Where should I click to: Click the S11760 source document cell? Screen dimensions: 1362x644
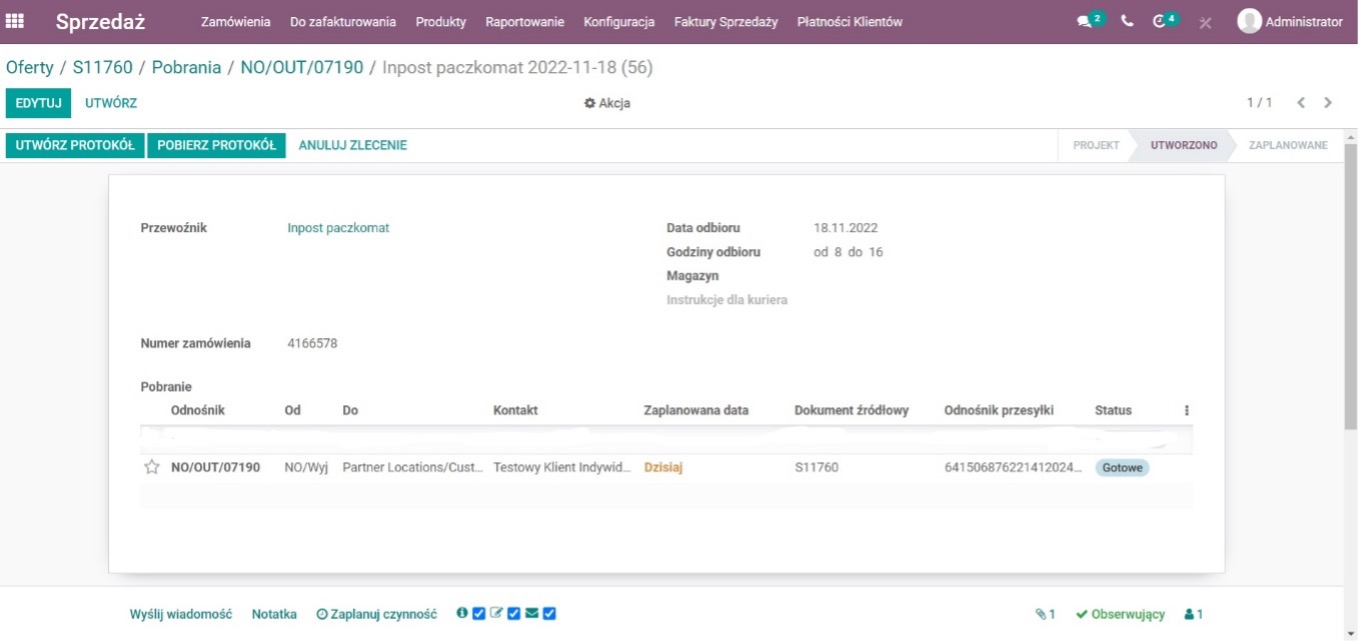point(816,467)
